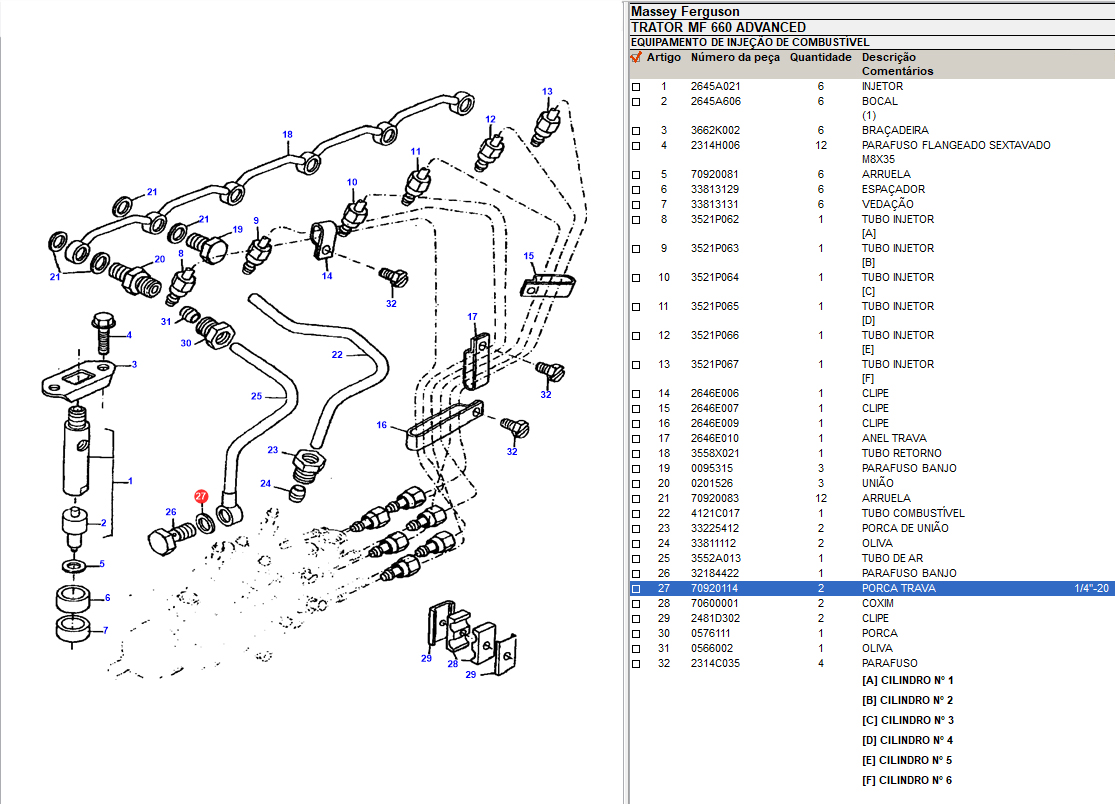The image size is (1115, 804).
Task: Toggle the checkbox on highlighted row 27
Action: [636, 589]
